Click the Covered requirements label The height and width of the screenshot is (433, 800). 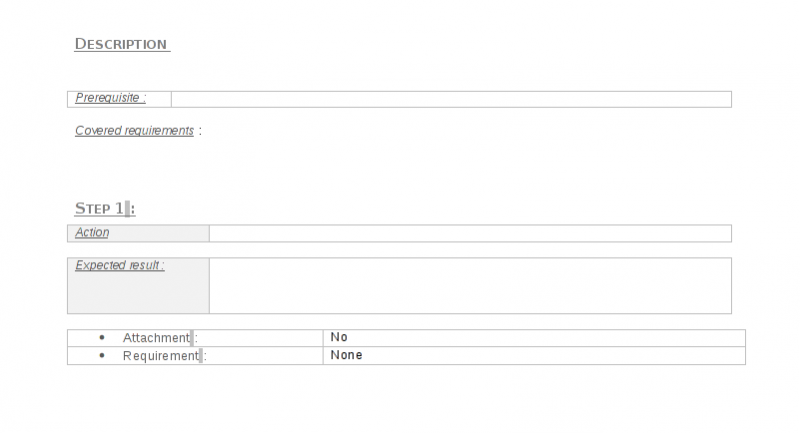pyautogui.click(x=134, y=131)
